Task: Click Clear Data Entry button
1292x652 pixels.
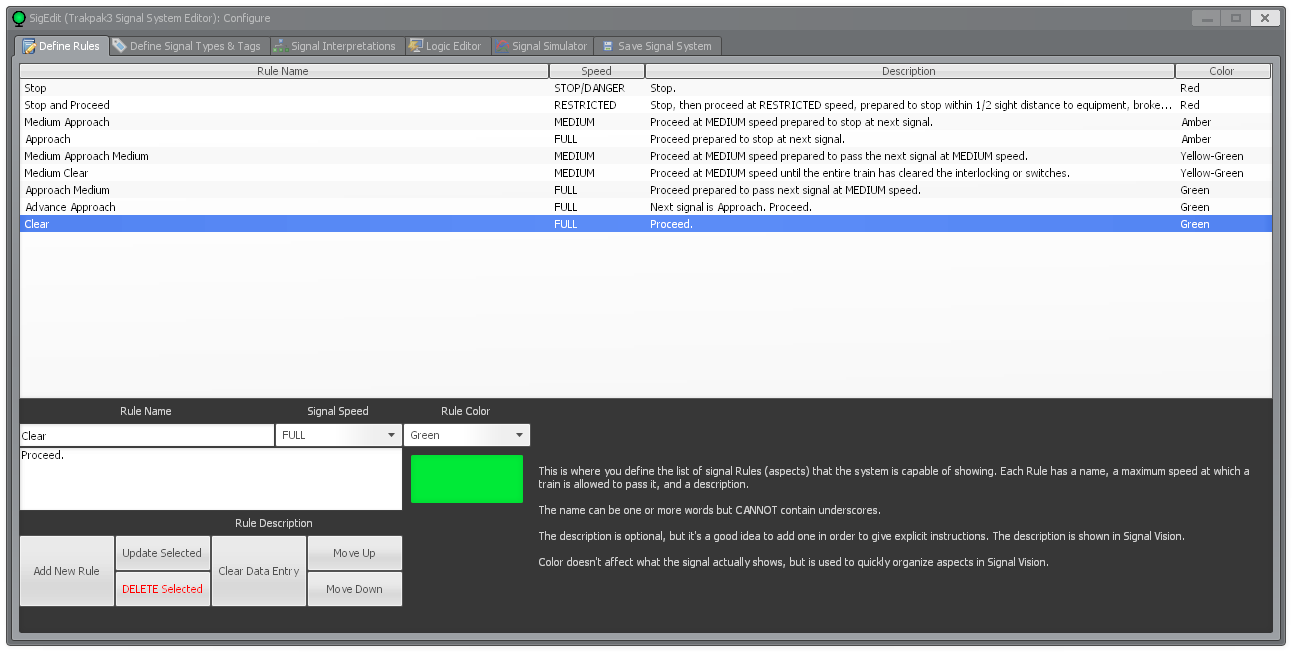Action: [259, 571]
